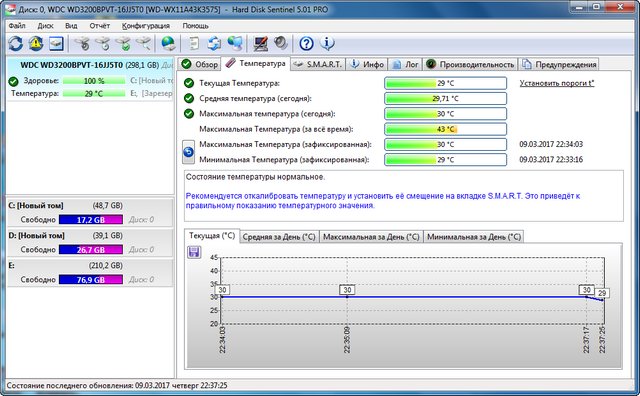The width and height of the screenshot is (640, 396).
Task: Click the Установить пороги t° link
Action: (x=557, y=83)
